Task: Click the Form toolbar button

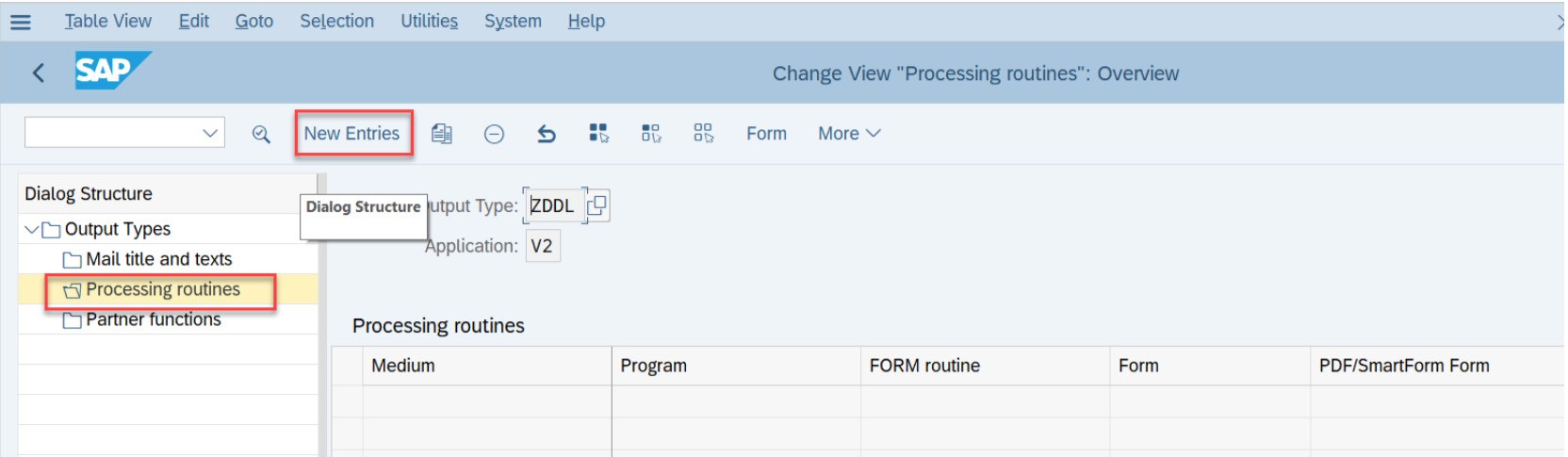Action: (x=766, y=134)
